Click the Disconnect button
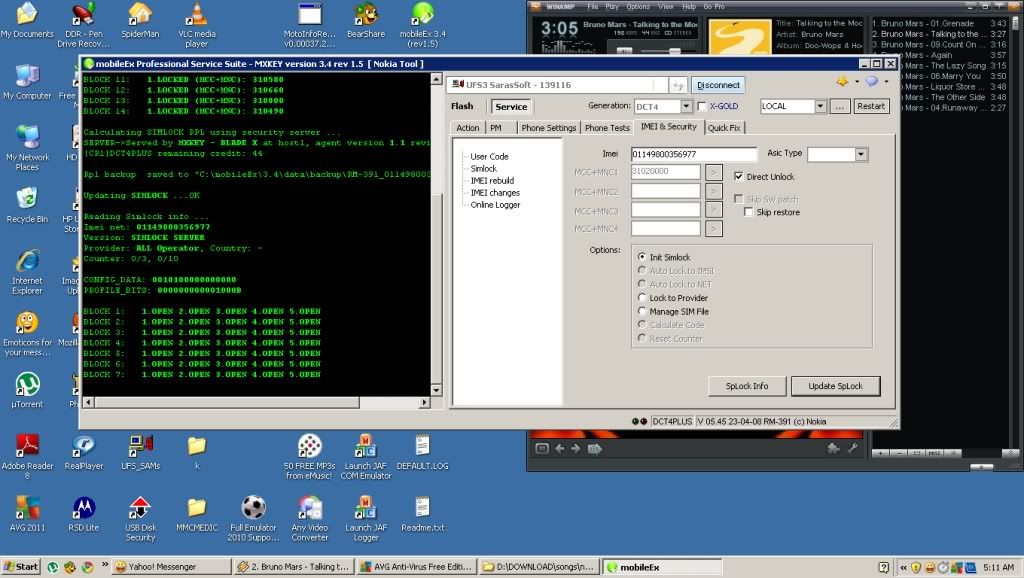 [x=718, y=85]
